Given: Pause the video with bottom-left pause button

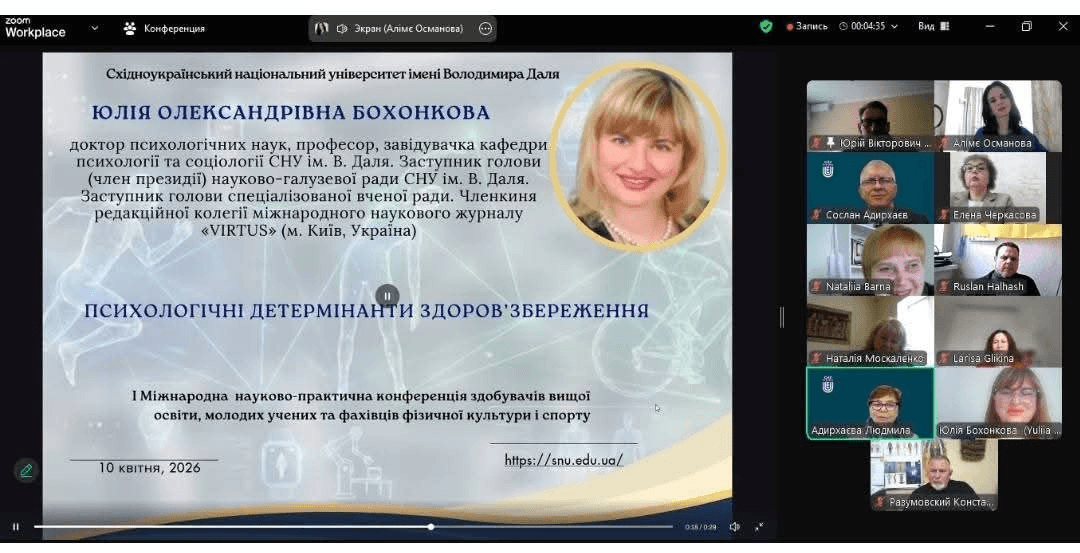Looking at the screenshot, I should tap(16, 527).
